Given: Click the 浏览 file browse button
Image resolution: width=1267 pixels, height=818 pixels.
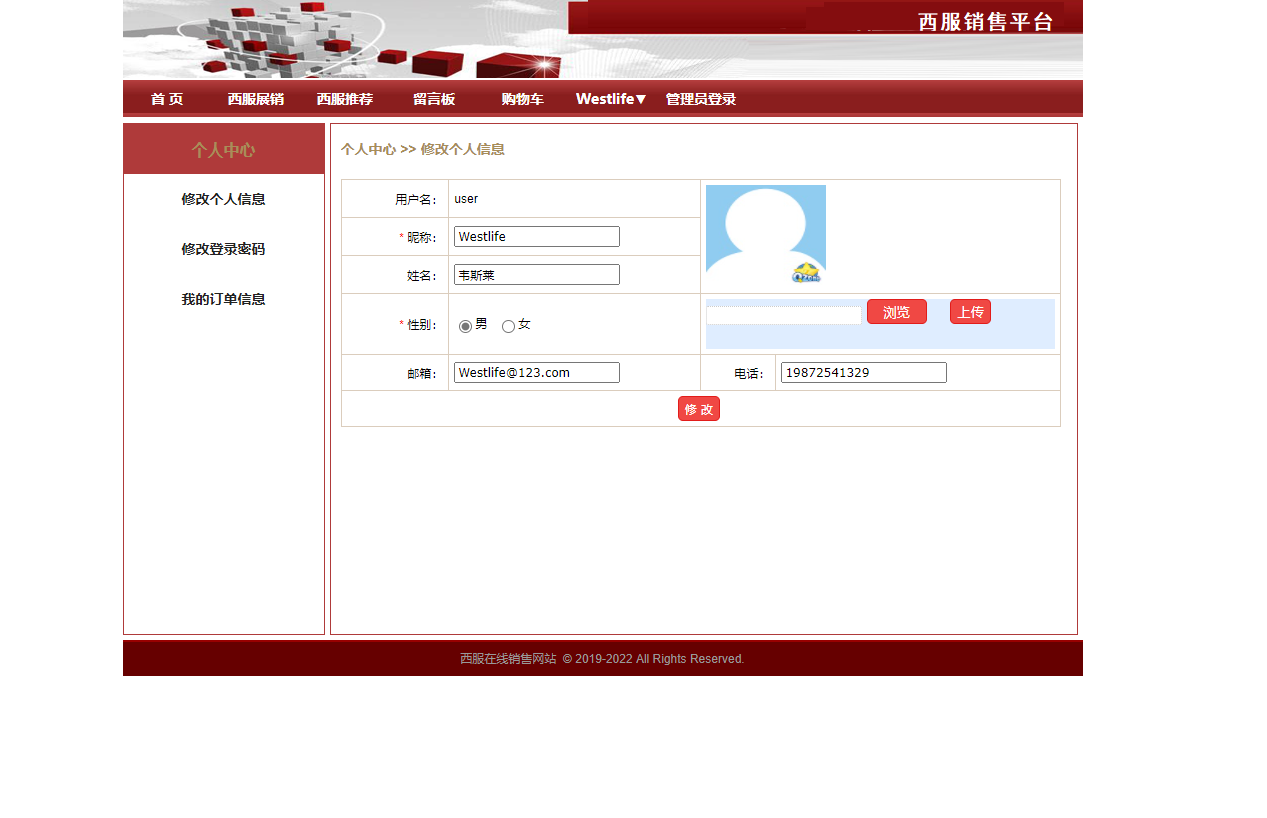Looking at the screenshot, I should (x=896, y=311).
